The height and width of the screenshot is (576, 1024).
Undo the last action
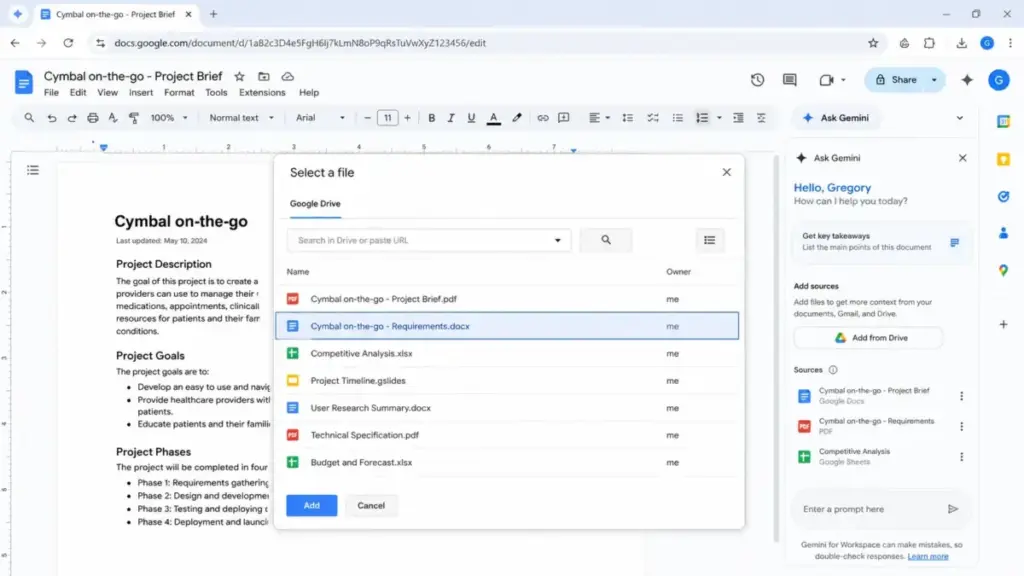[x=52, y=118]
